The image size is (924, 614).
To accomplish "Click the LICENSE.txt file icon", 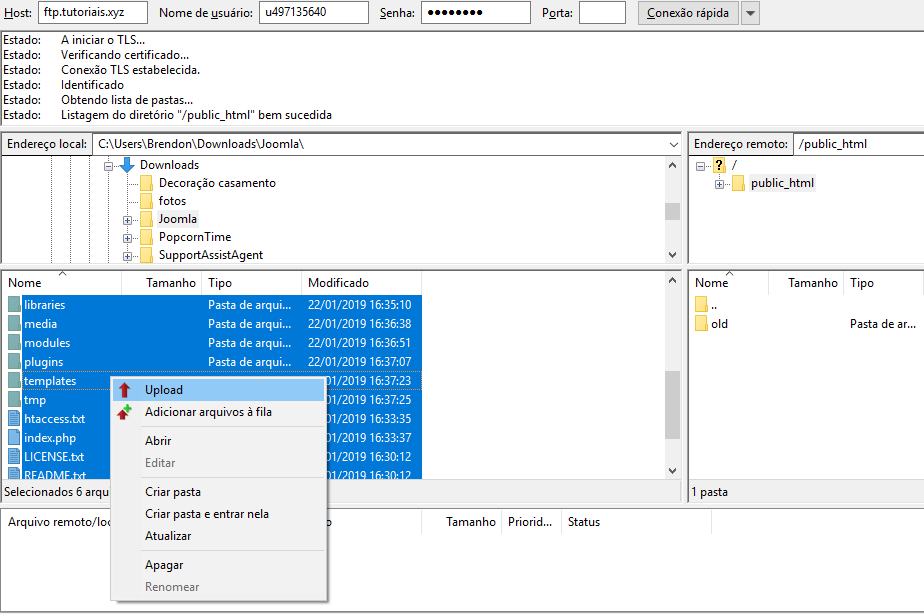I will 15,457.
